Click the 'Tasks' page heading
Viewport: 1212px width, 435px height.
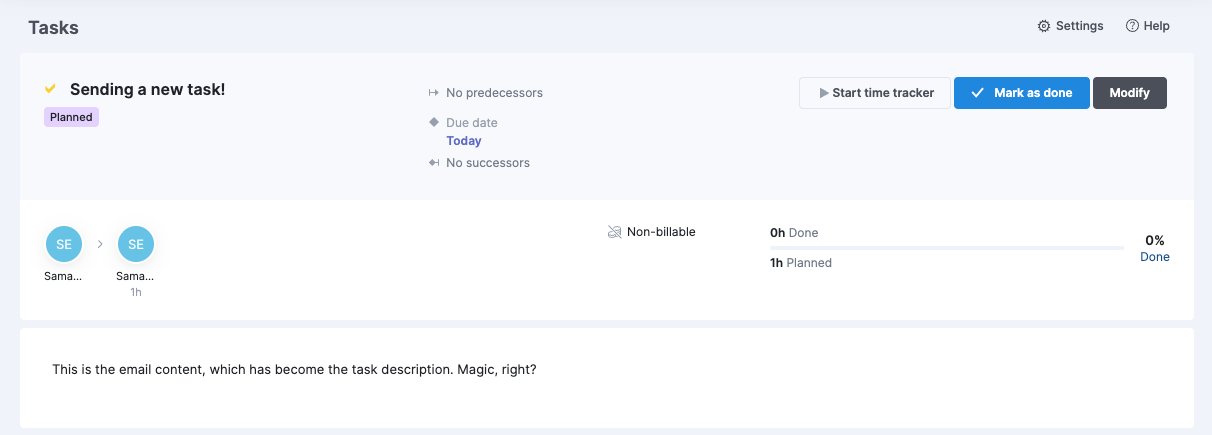click(53, 28)
